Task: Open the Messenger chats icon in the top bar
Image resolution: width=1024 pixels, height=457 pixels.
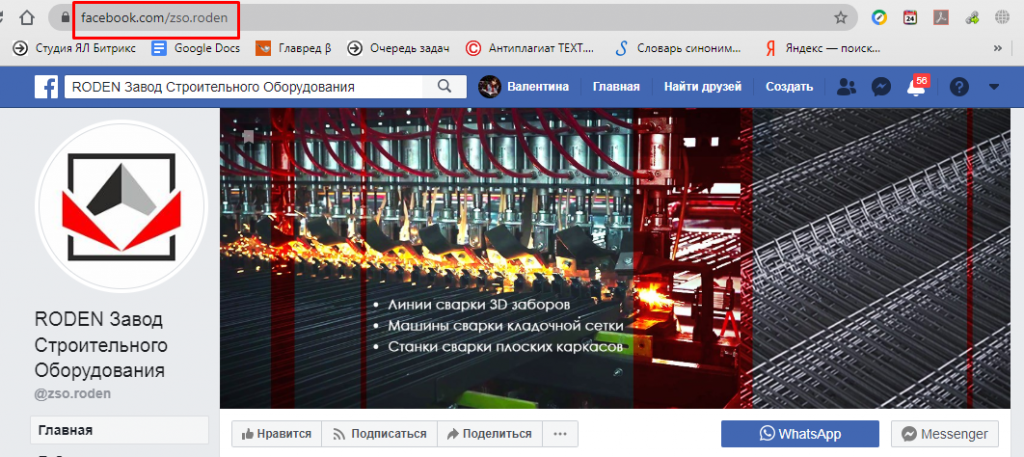Action: coord(881,87)
